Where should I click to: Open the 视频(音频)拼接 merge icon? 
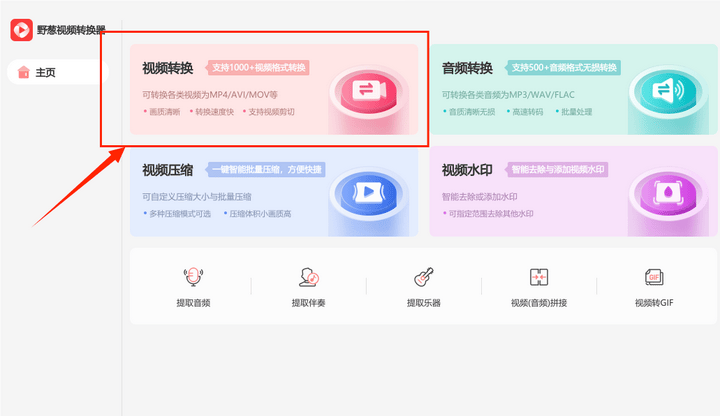point(539,278)
